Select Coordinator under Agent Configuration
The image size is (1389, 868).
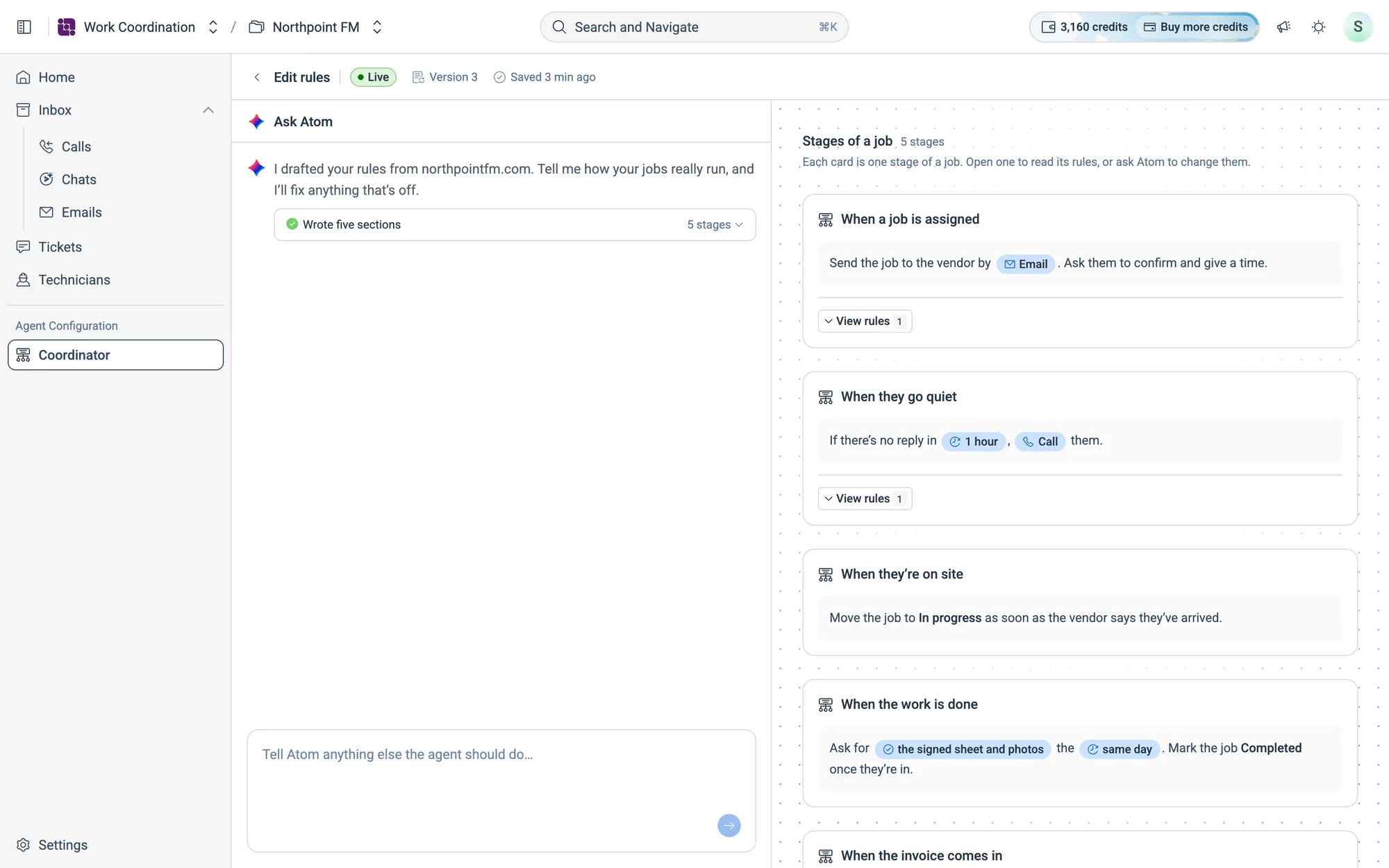tap(115, 355)
